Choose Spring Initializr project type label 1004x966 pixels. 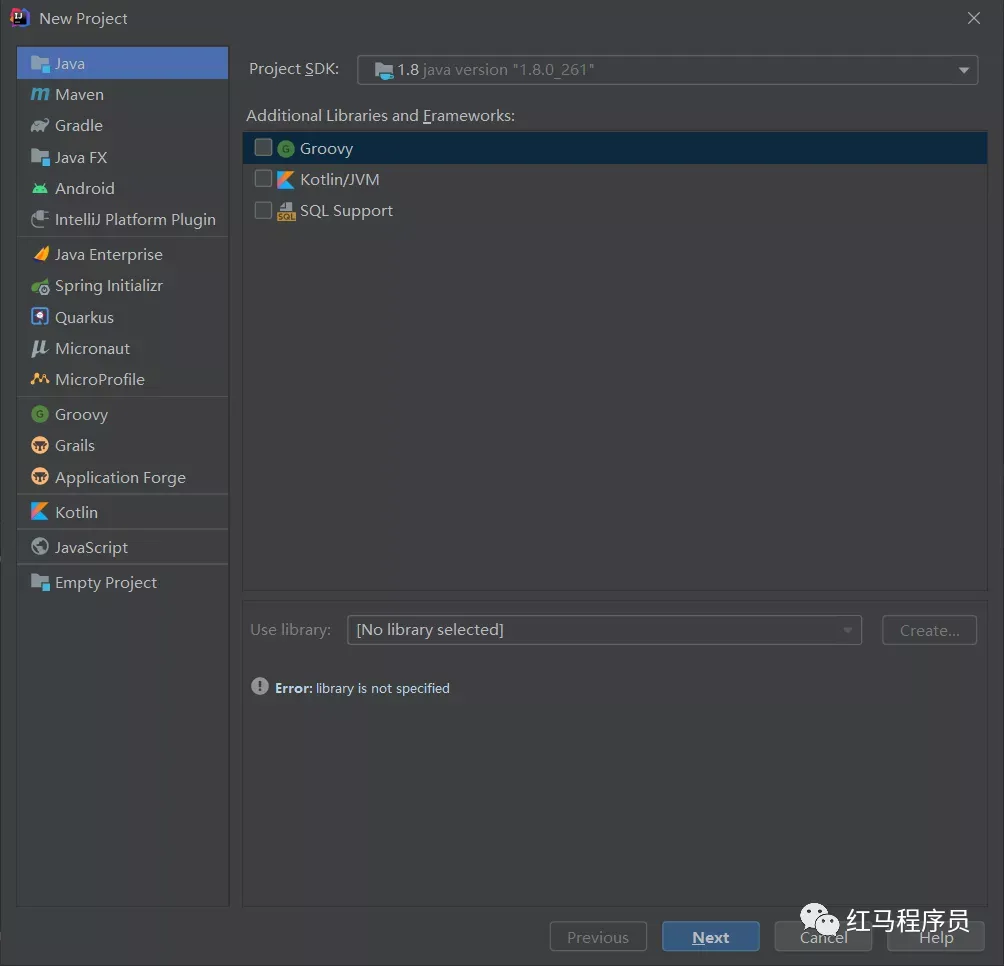coord(109,286)
